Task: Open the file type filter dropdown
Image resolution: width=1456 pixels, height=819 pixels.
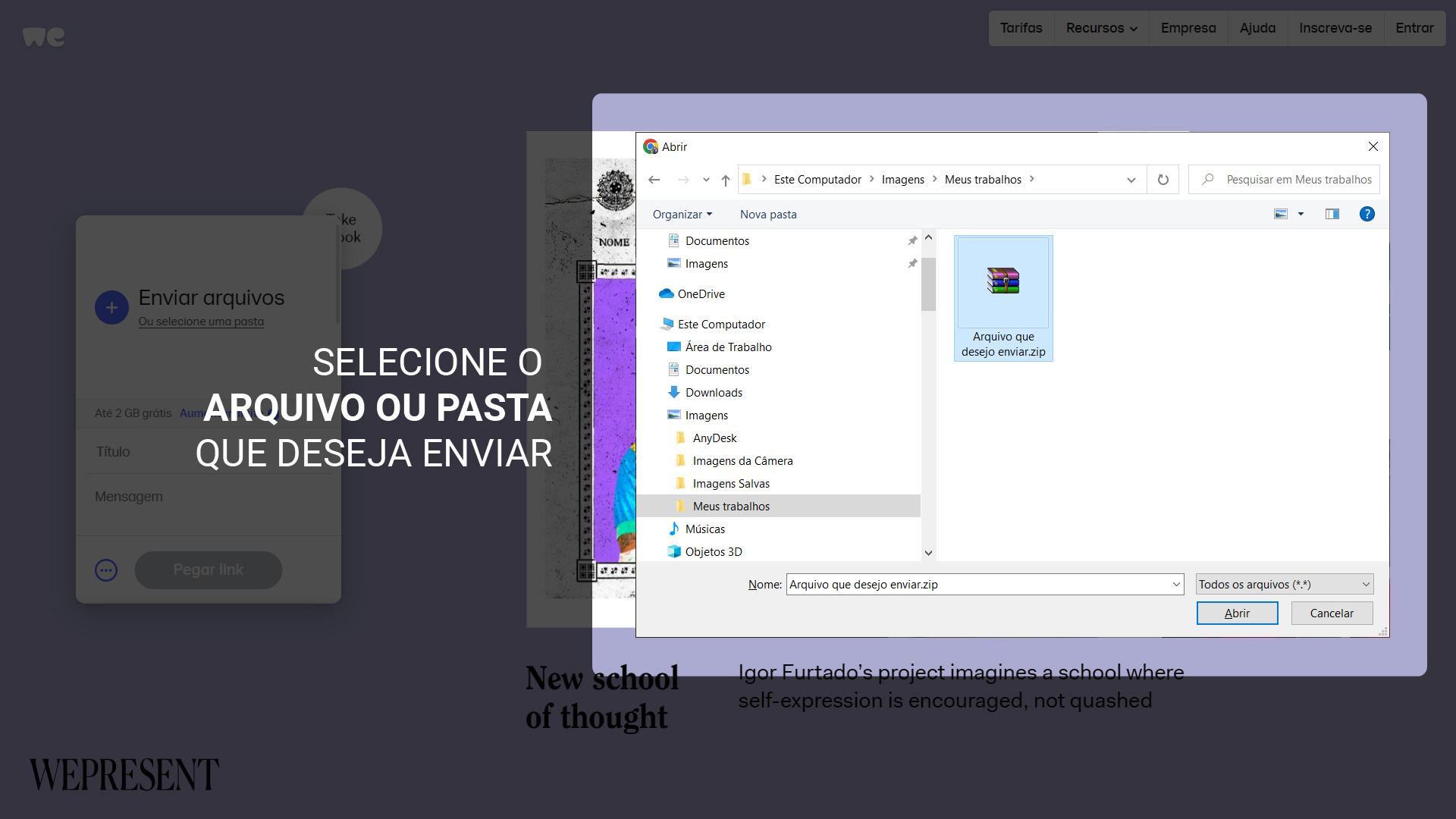Action: pyautogui.click(x=1284, y=584)
